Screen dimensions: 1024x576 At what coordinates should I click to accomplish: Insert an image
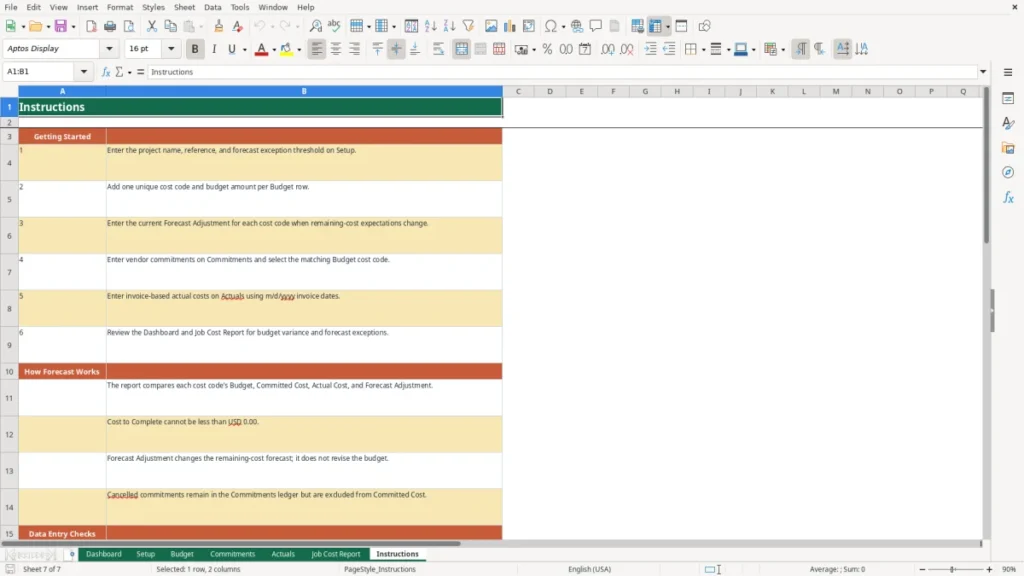(491, 26)
